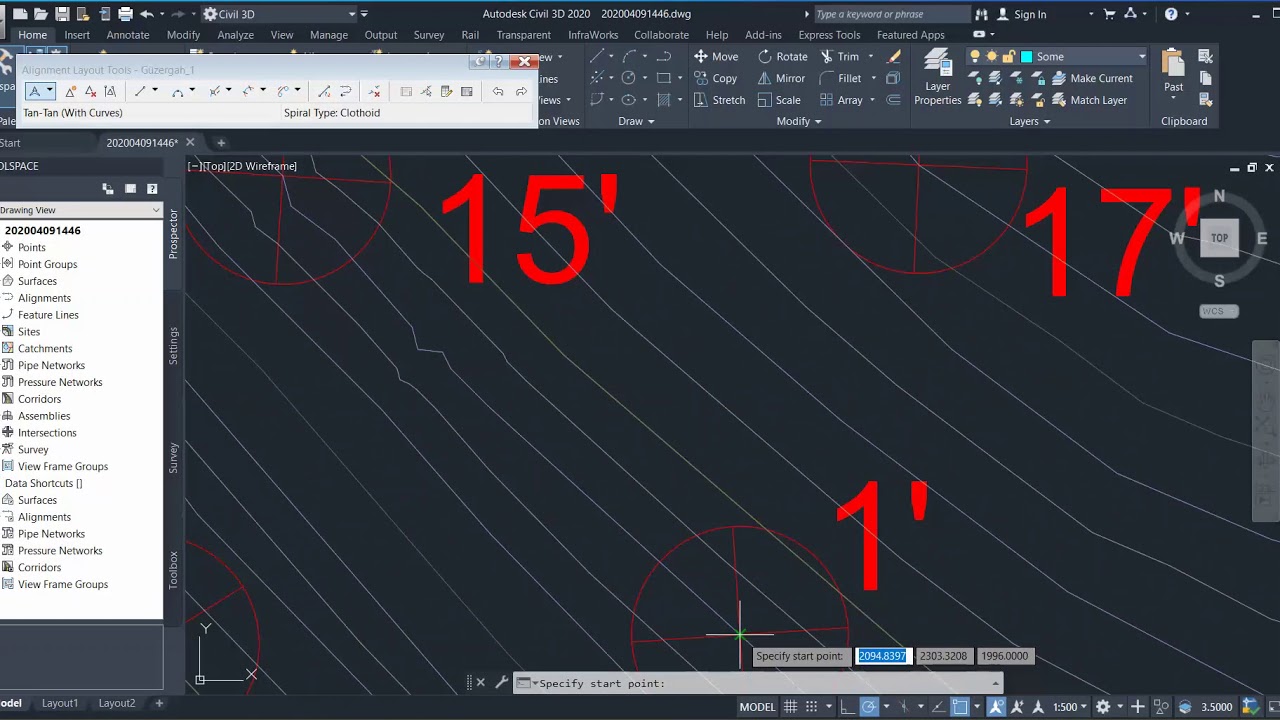
Task: Toggle snap mode dots in status bar
Action: (x=812, y=707)
